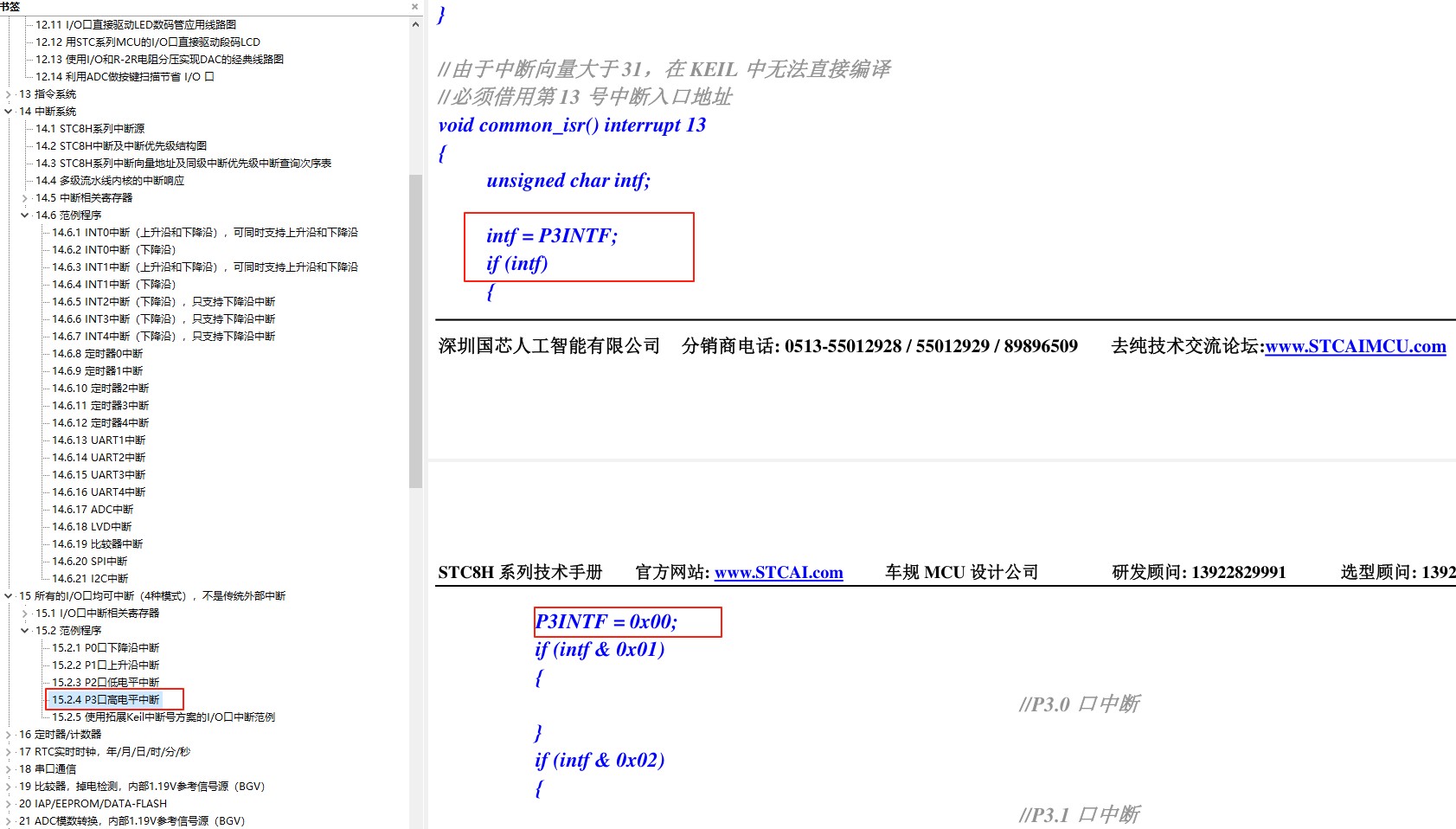The height and width of the screenshot is (829, 1456).
Task: Jump to 14.6.19 比较器中断
Action: click(x=98, y=544)
